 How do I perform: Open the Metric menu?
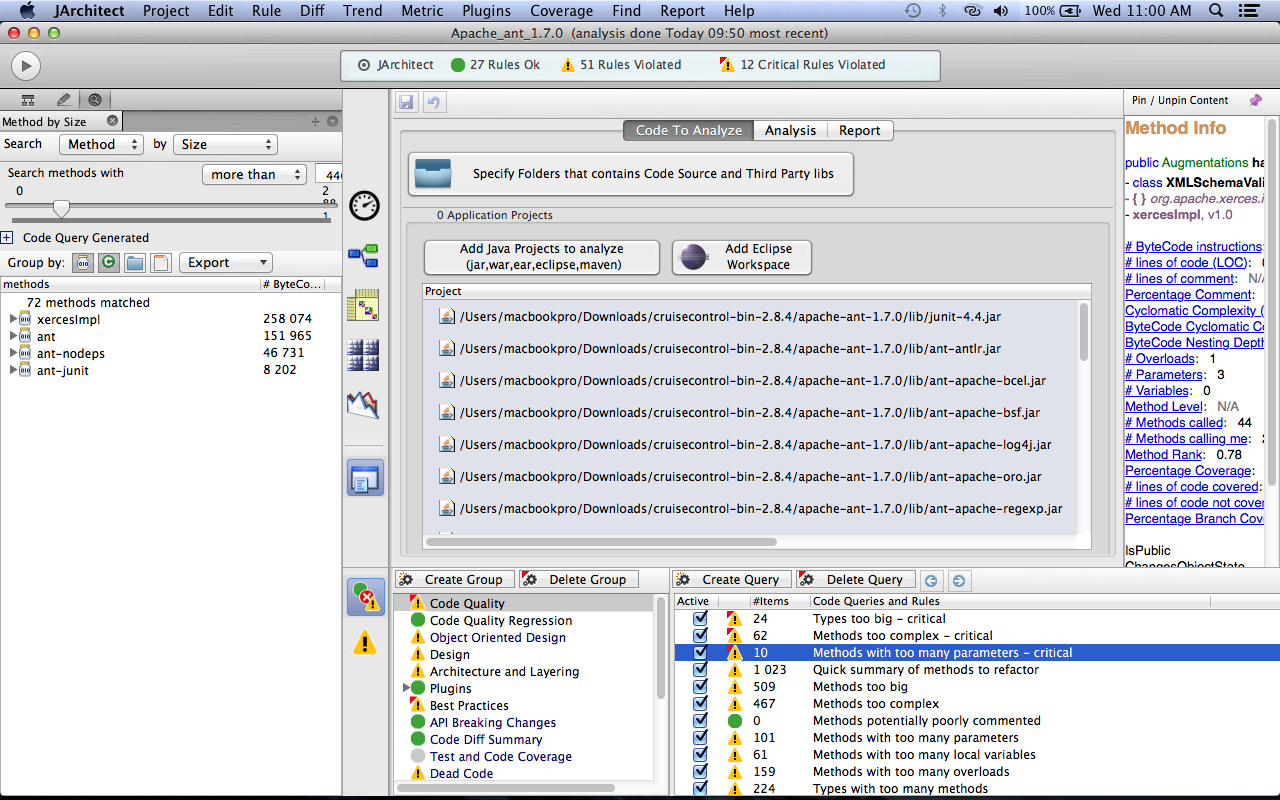click(x=422, y=11)
